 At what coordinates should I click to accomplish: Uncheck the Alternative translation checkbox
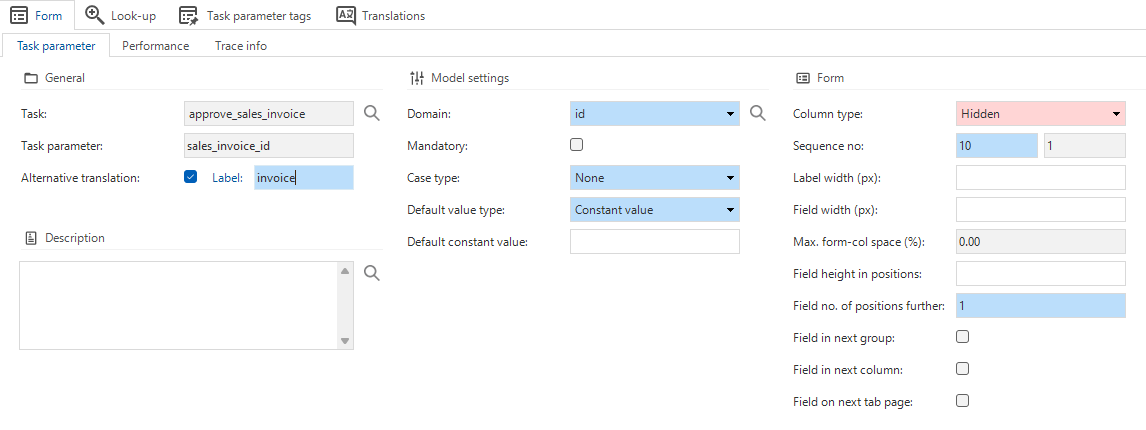click(x=191, y=176)
